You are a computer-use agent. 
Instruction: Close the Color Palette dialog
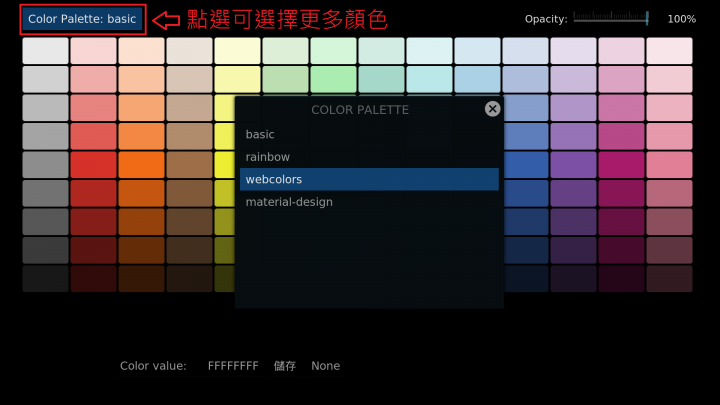tap(492, 109)
